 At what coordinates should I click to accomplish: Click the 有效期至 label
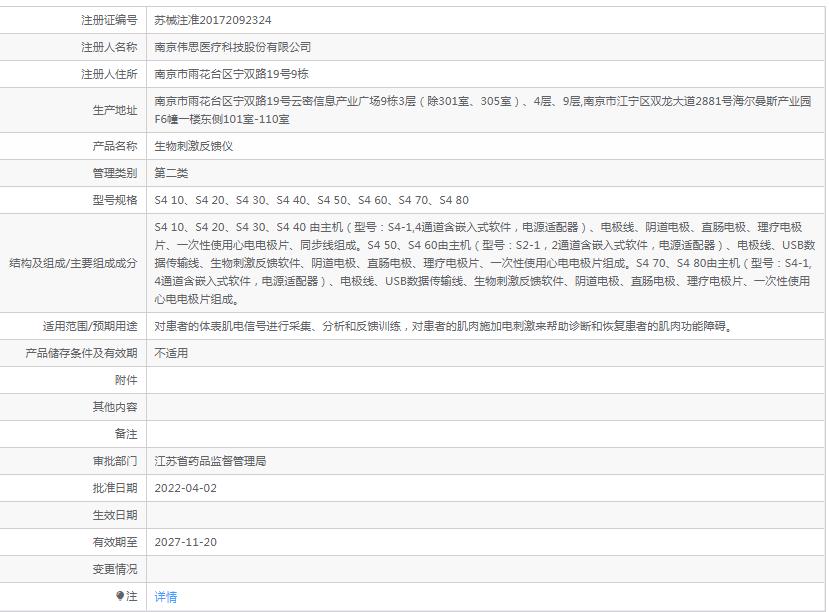tap(115, 542)
